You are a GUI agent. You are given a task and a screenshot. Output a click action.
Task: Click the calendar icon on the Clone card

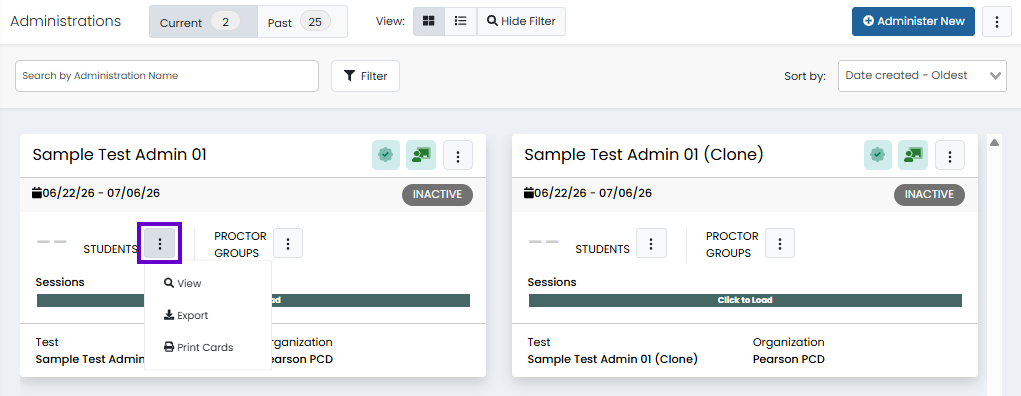529,193
